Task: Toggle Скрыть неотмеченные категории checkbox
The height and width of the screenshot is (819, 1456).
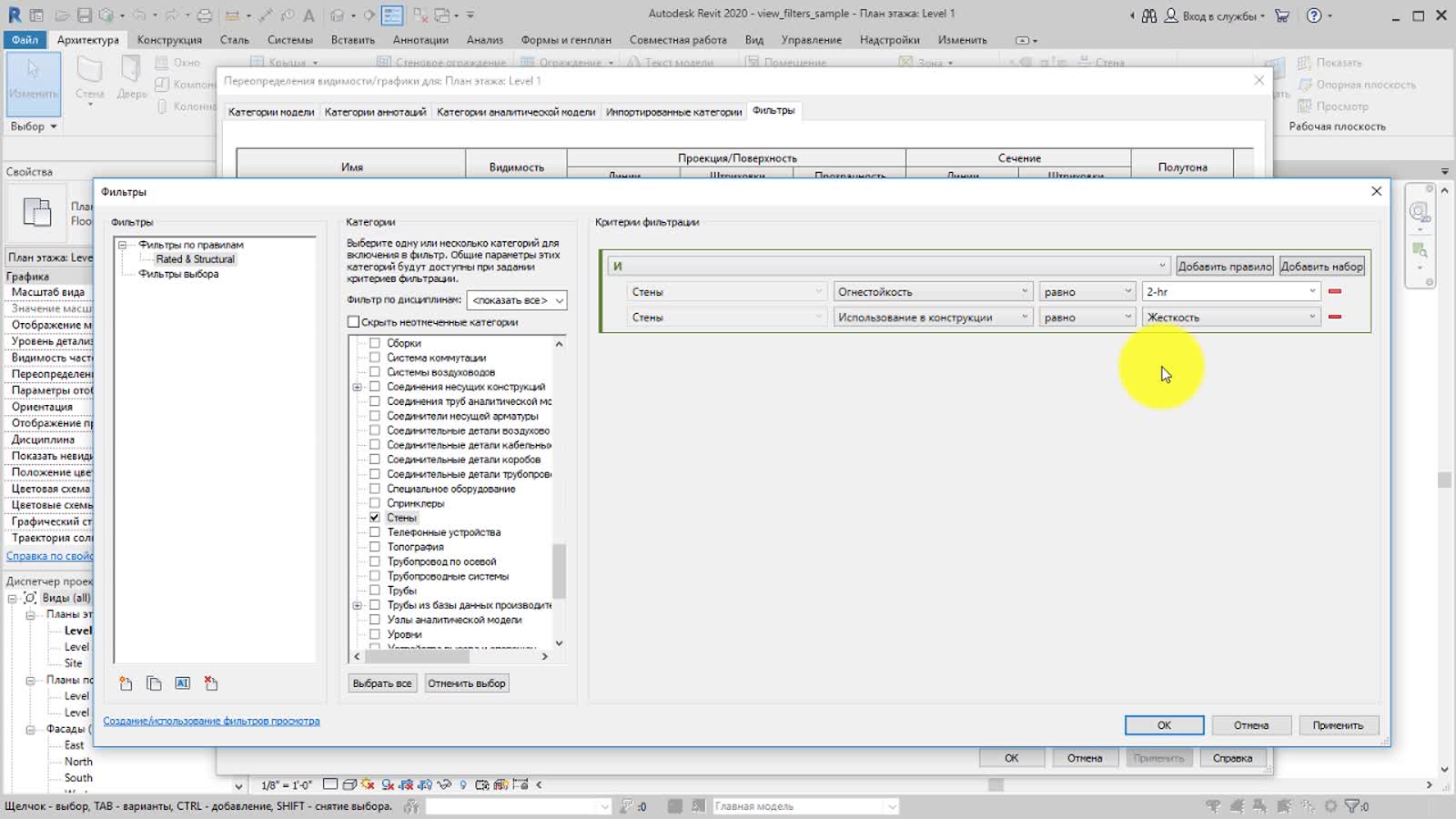Action: [x=353, y=321]
